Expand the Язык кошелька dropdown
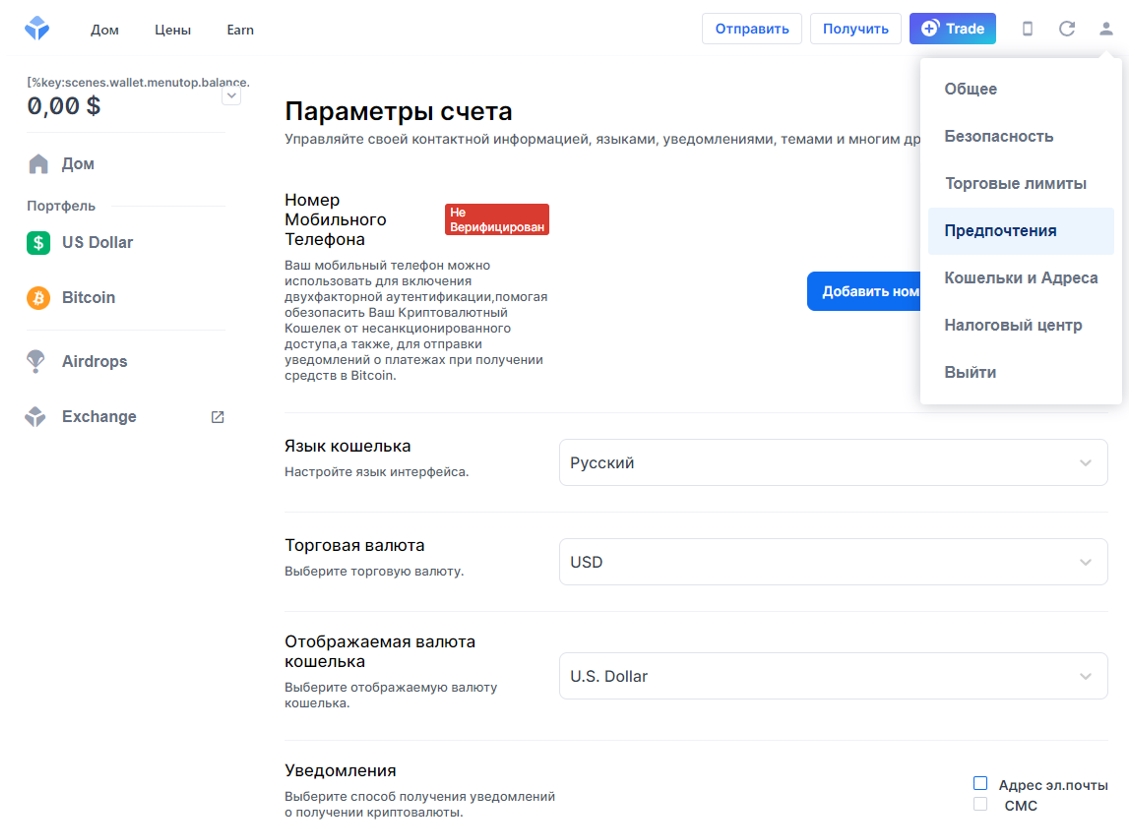The height and width of the screenshot is (829, 1139). 833,462
